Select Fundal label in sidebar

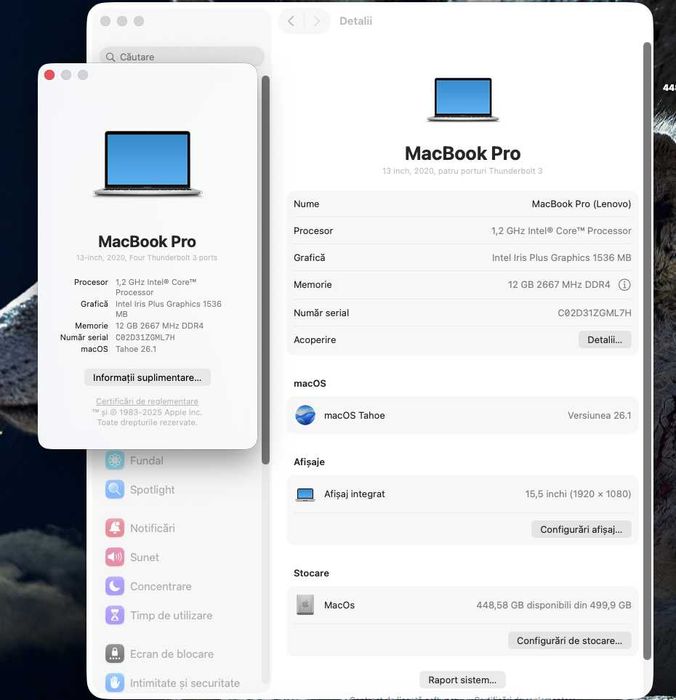point(146,460)
